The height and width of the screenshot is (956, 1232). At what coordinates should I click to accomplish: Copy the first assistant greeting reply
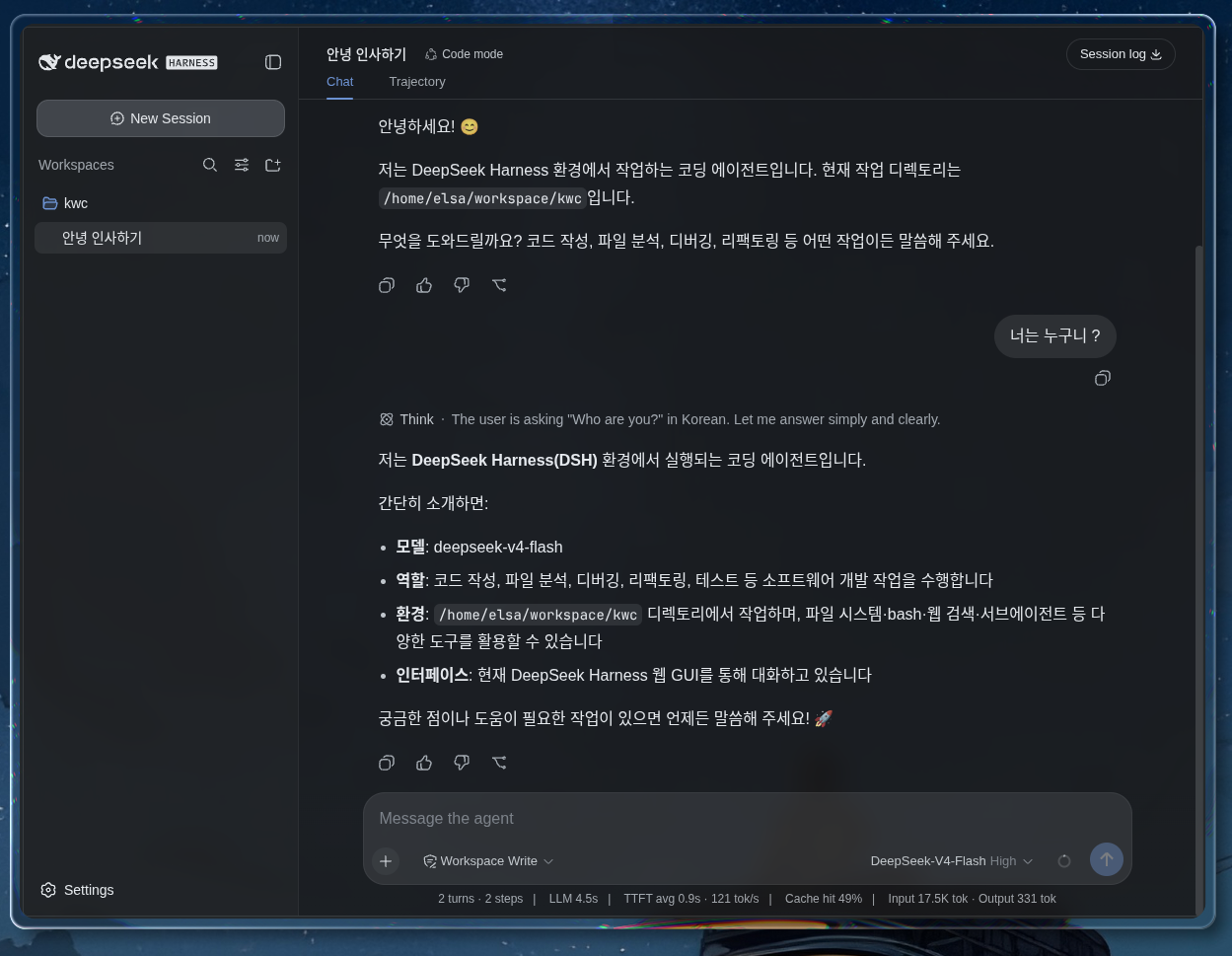[387, 285]
